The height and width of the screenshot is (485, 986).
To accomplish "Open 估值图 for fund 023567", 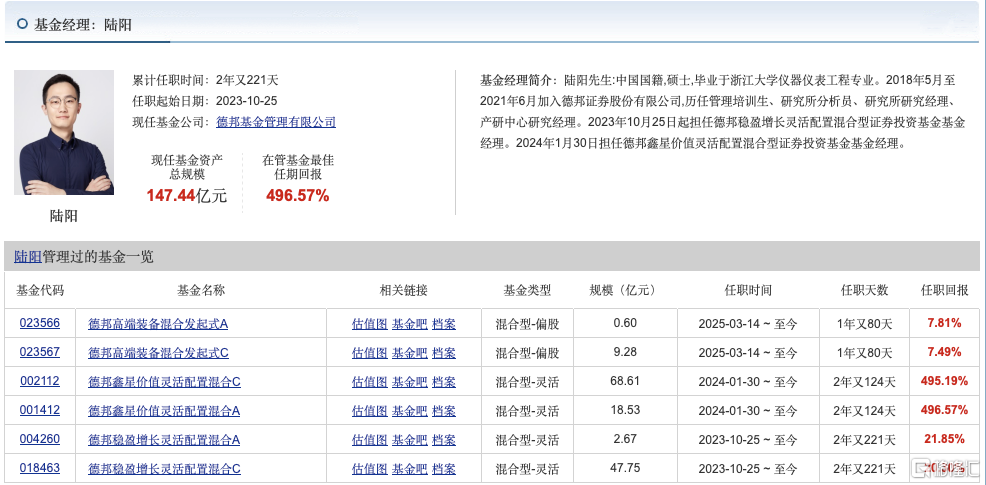I will coord(370,353).
